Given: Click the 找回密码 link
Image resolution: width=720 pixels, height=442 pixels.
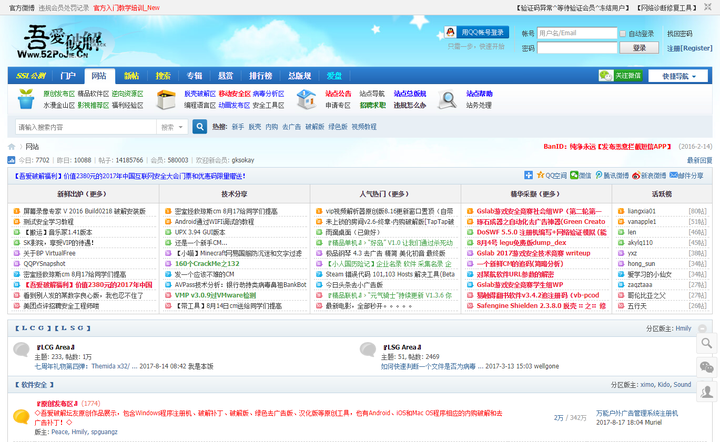Looking at the screenshot, I should tap(680, 34).
